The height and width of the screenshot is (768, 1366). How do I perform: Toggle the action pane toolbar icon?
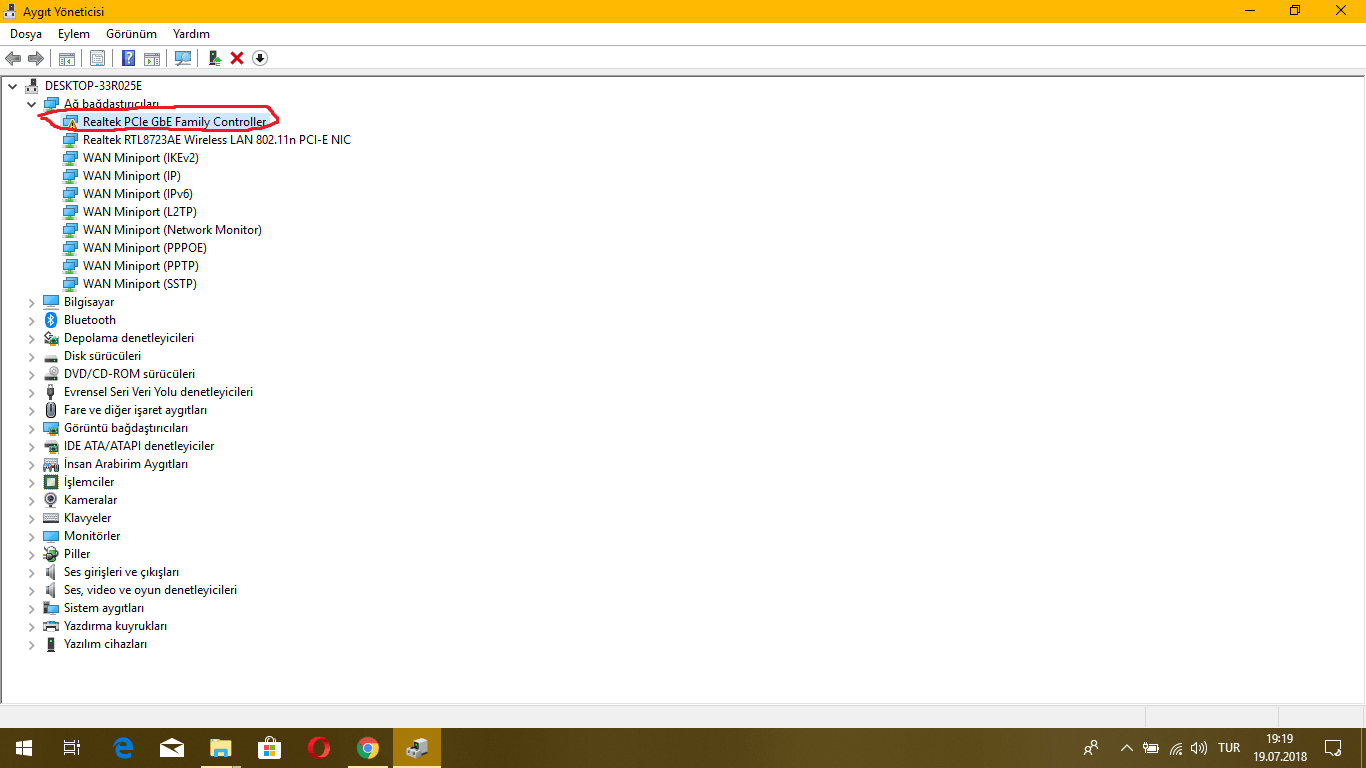(x=152, y=58)
